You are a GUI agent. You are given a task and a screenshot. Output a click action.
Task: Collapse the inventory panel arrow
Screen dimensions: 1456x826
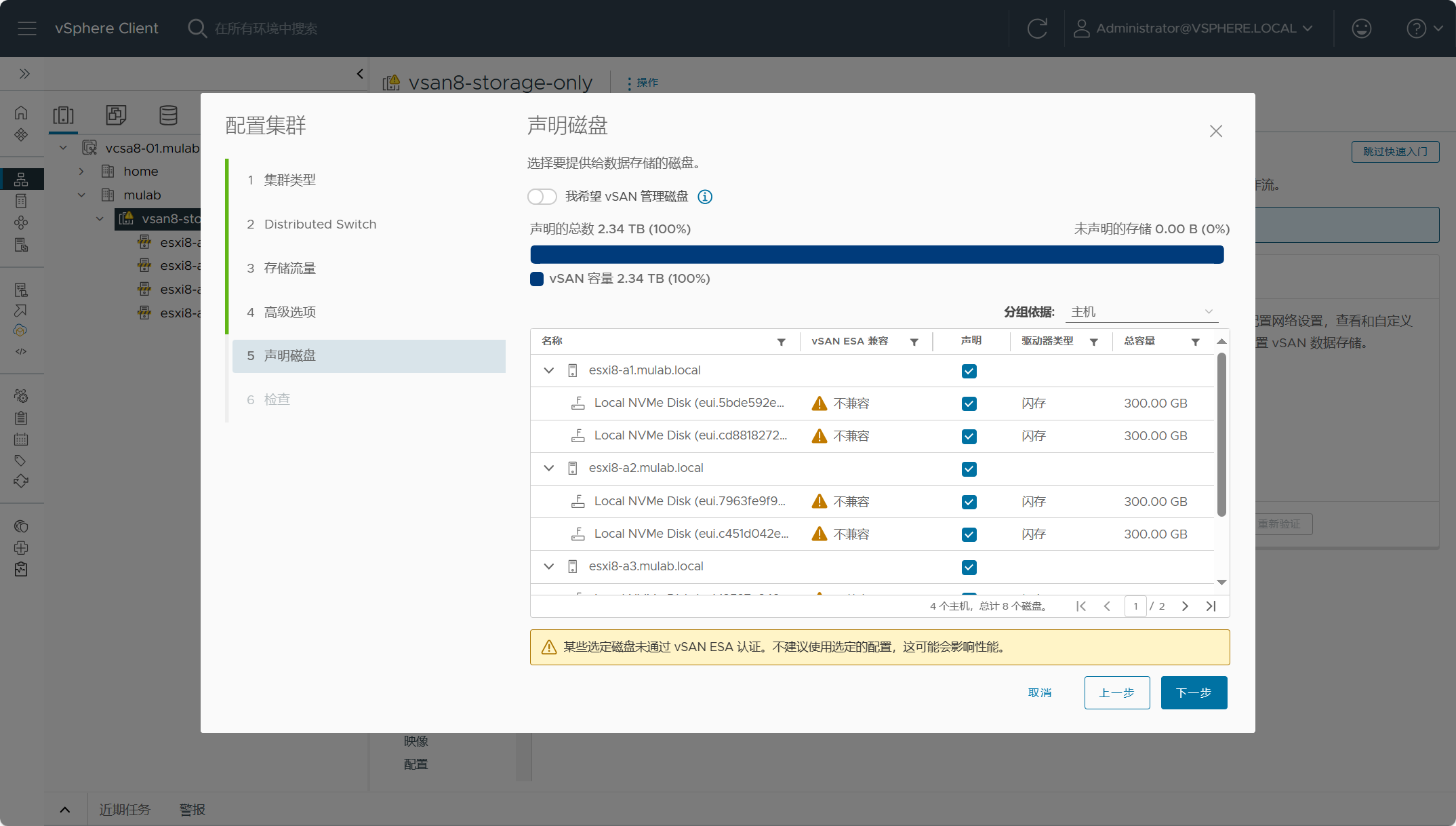pos(360,73)
